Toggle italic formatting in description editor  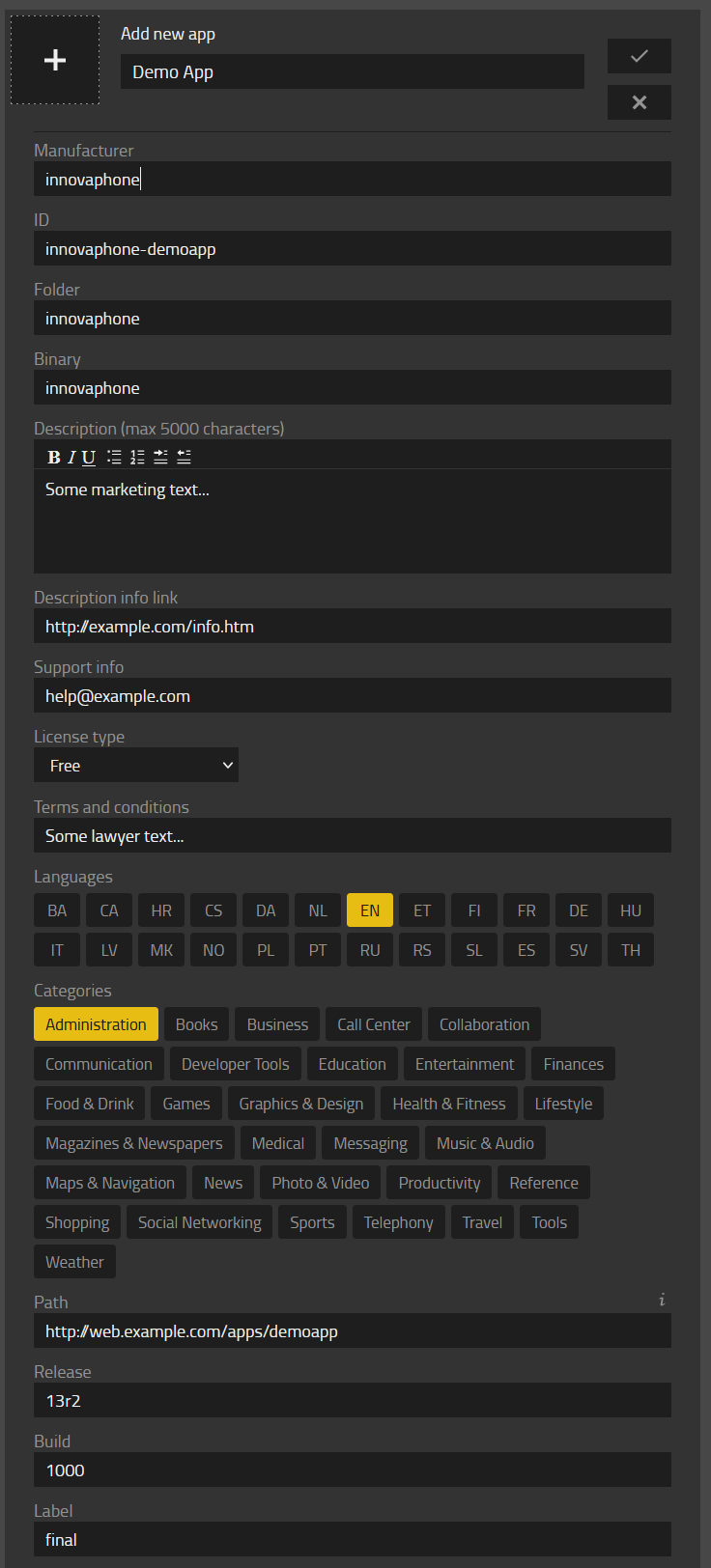tap(71, 458)
